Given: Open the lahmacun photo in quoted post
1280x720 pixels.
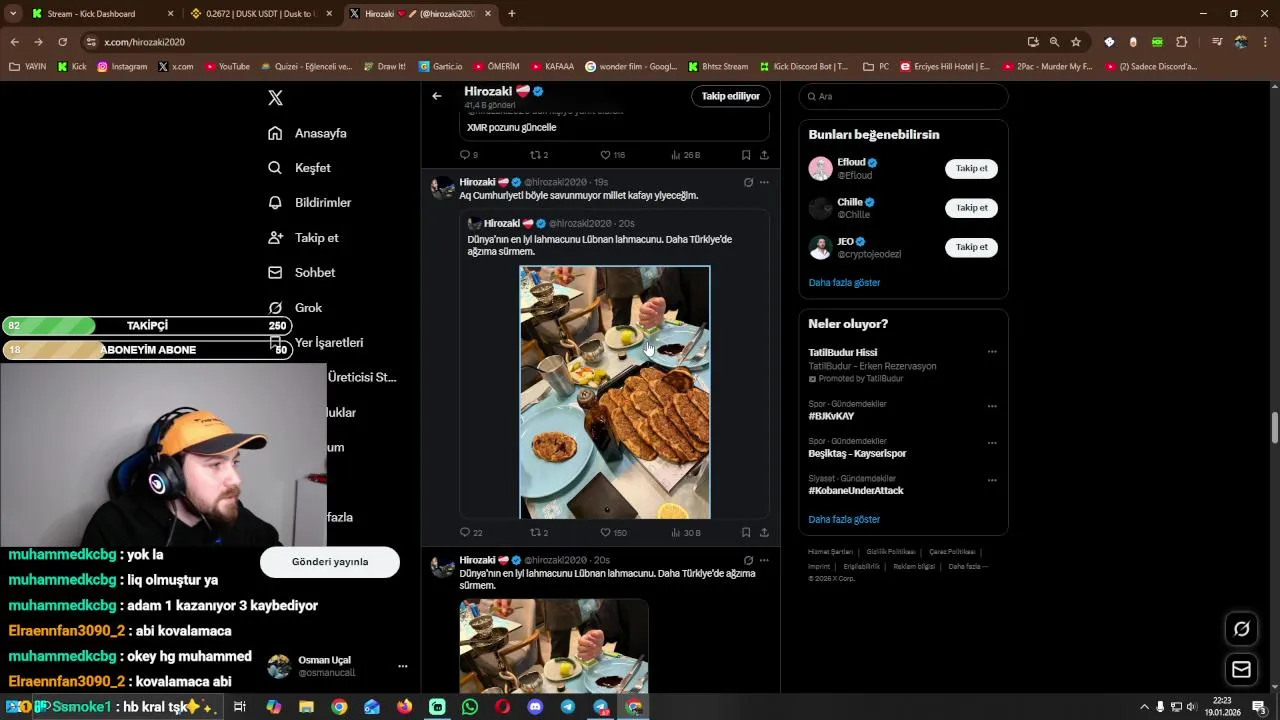Looking at the screenshot, I should [615, 392].
